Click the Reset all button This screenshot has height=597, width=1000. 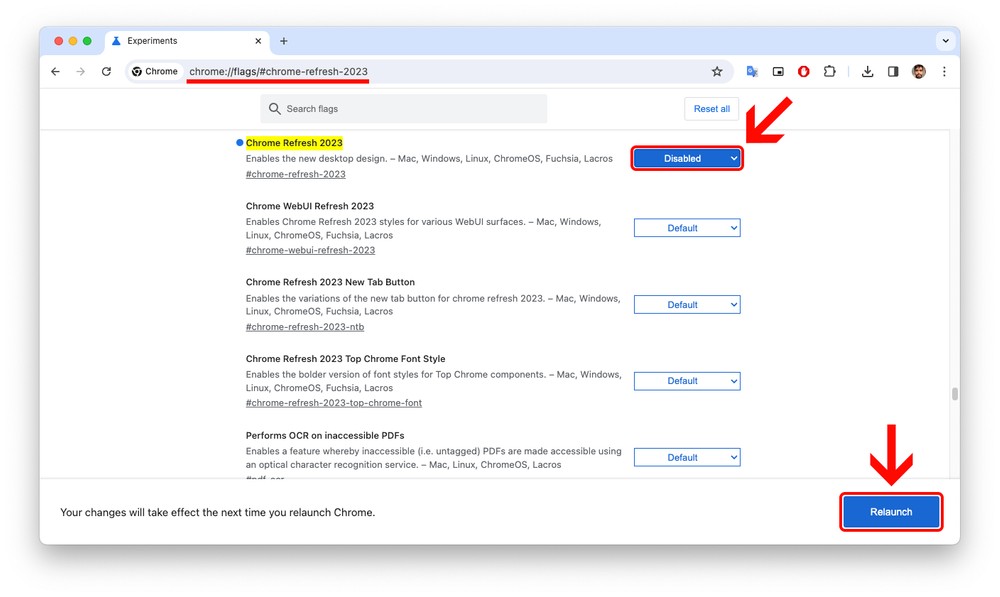click(x=712, y=108)
